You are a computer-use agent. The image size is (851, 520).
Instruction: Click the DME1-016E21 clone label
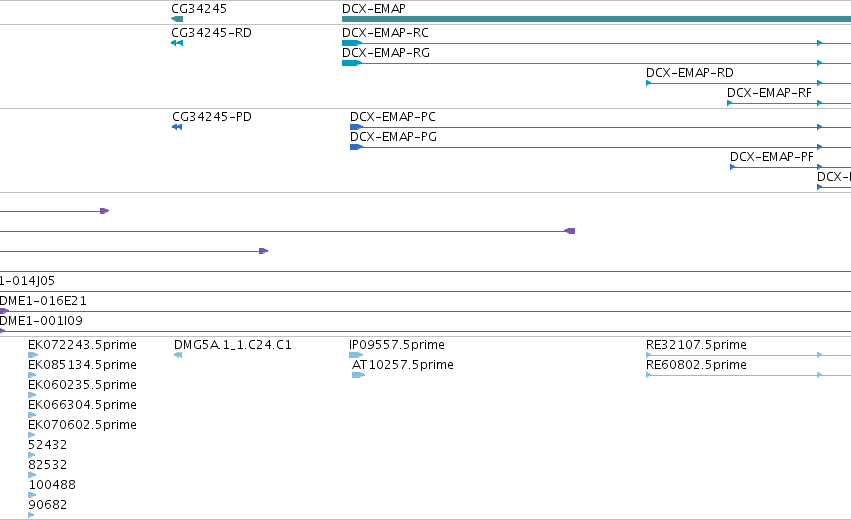click(43, 301)
